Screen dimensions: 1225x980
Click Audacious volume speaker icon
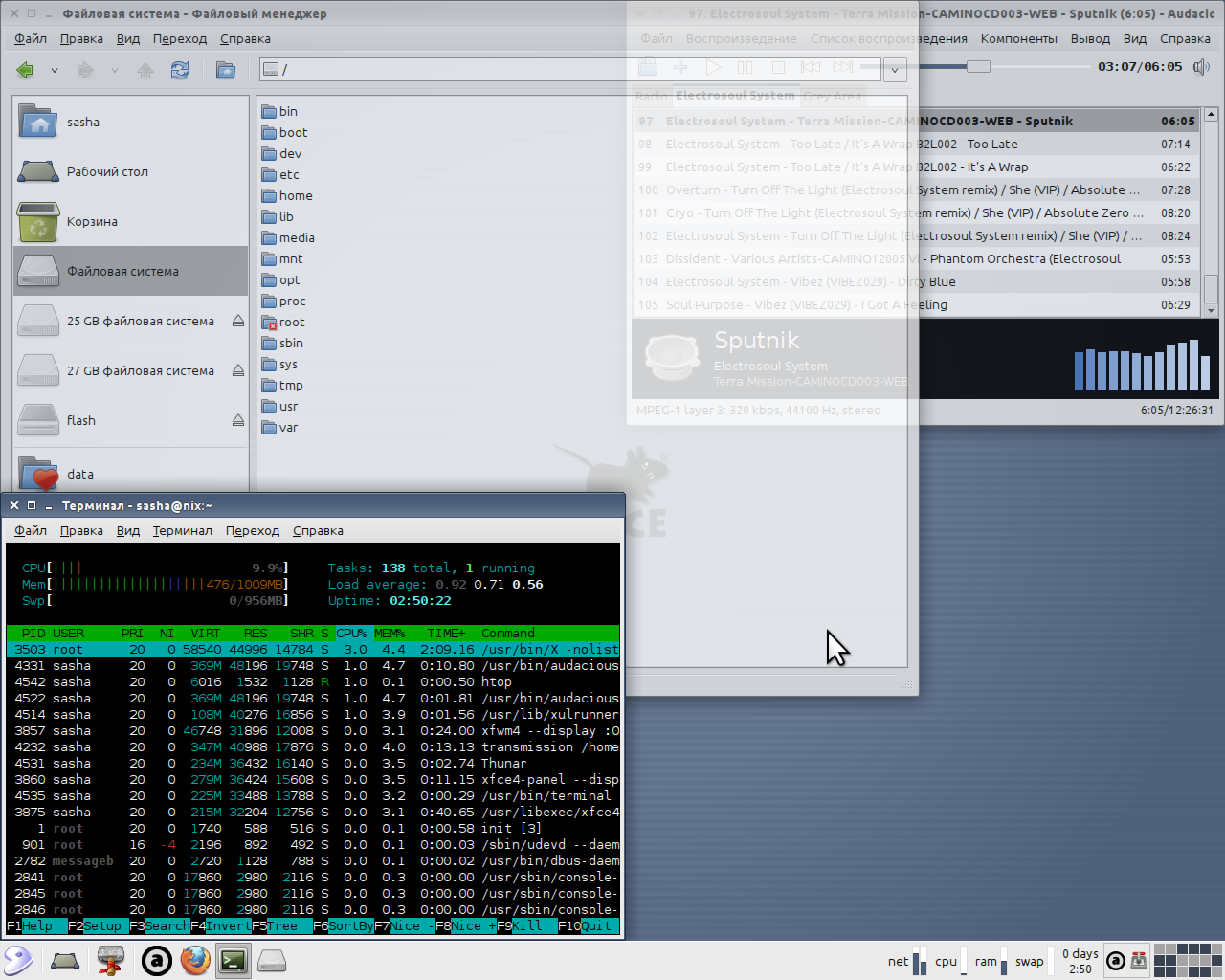1201,67
